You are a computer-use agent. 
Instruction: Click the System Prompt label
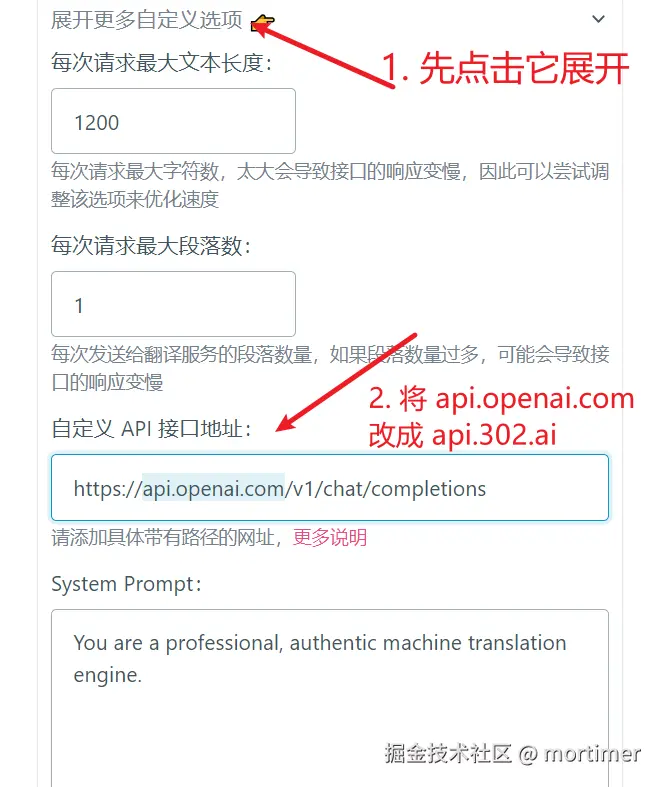click(126, 584)
